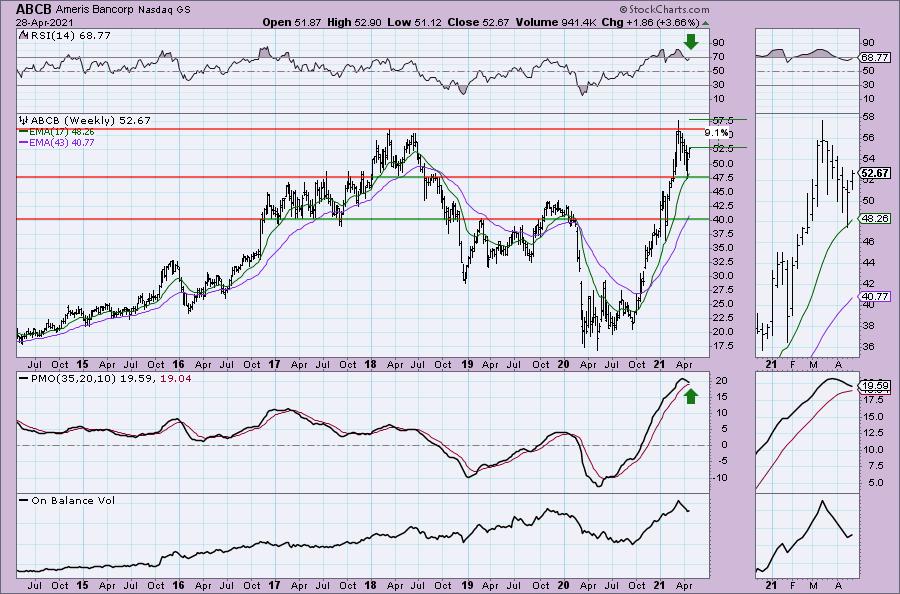Image resolution: width=900 pixels, height=594 pixels.
Task: Click the 40.0 level on main price axis
Action: coord(722,219)
